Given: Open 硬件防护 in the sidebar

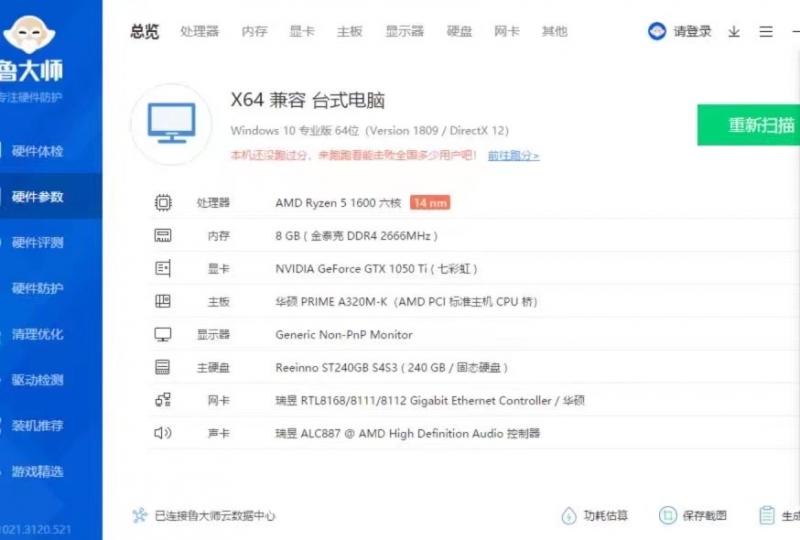Looking at the screenshot, I should point(38,288).
